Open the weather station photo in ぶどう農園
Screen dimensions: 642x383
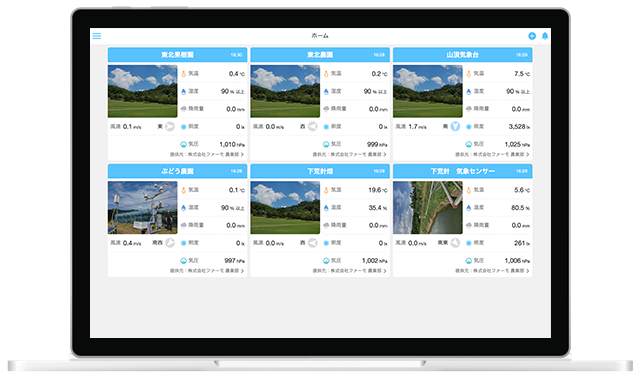click(142, 208)
